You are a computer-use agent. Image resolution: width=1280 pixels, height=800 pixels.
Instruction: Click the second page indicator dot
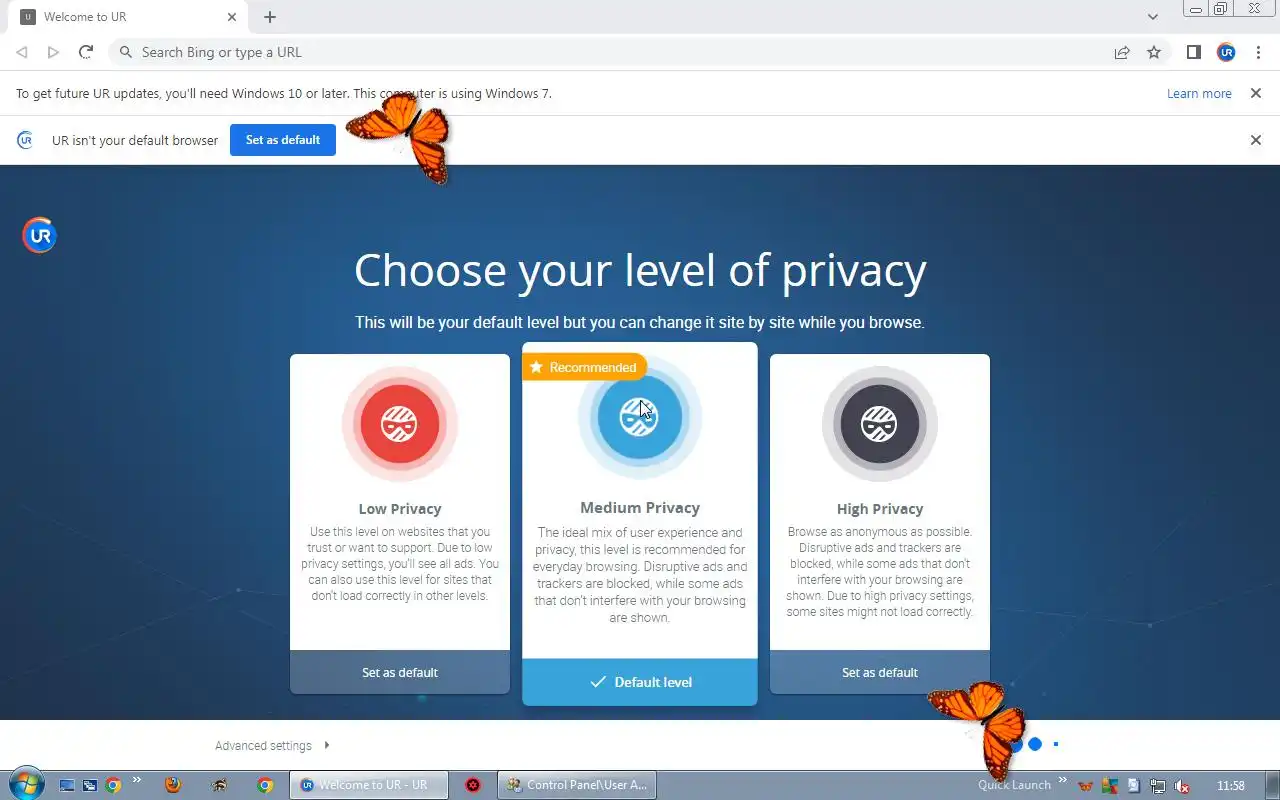click(1035, 744)
